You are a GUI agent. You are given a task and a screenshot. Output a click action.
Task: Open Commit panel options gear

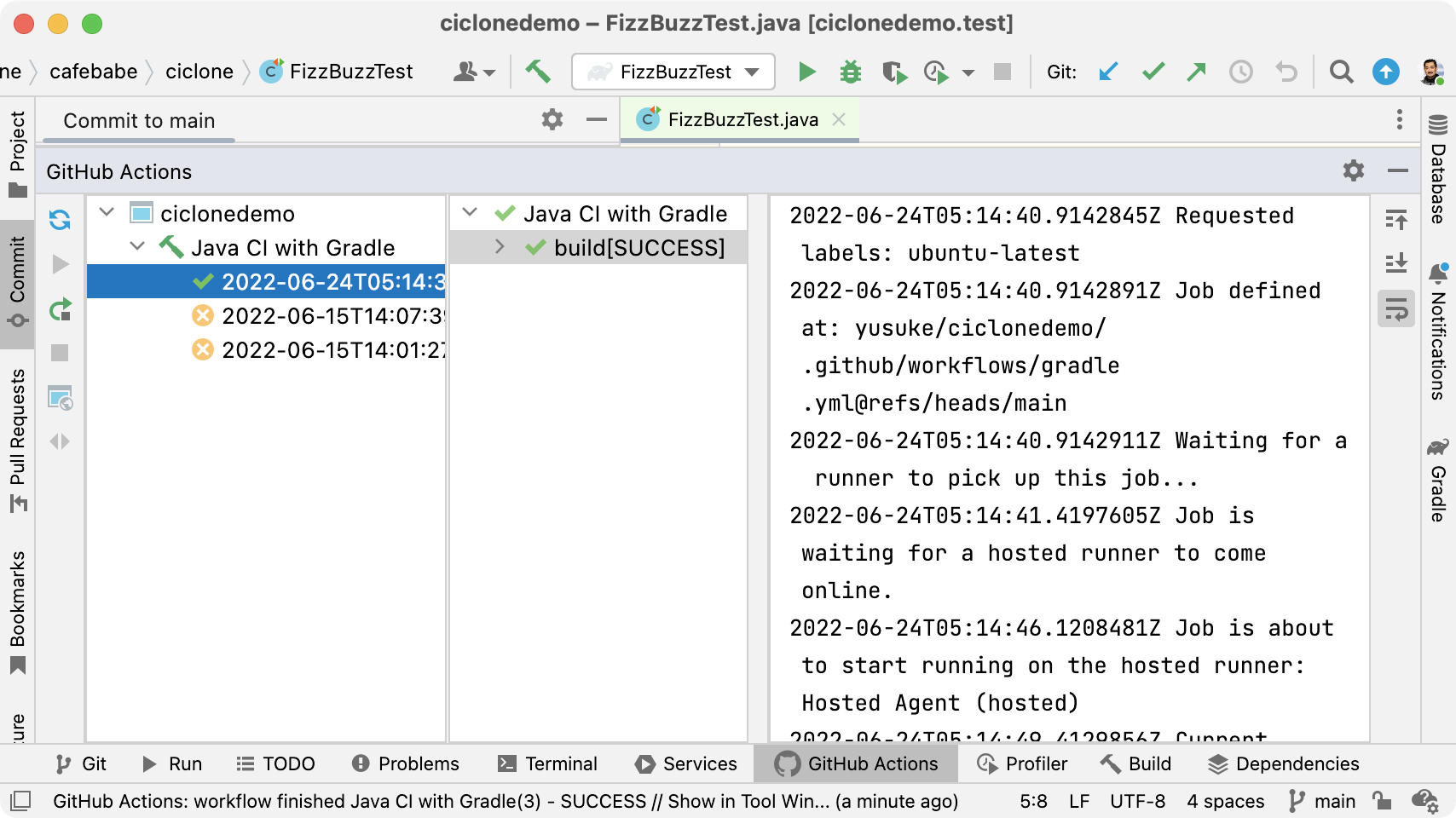click(x=552, y=119)
